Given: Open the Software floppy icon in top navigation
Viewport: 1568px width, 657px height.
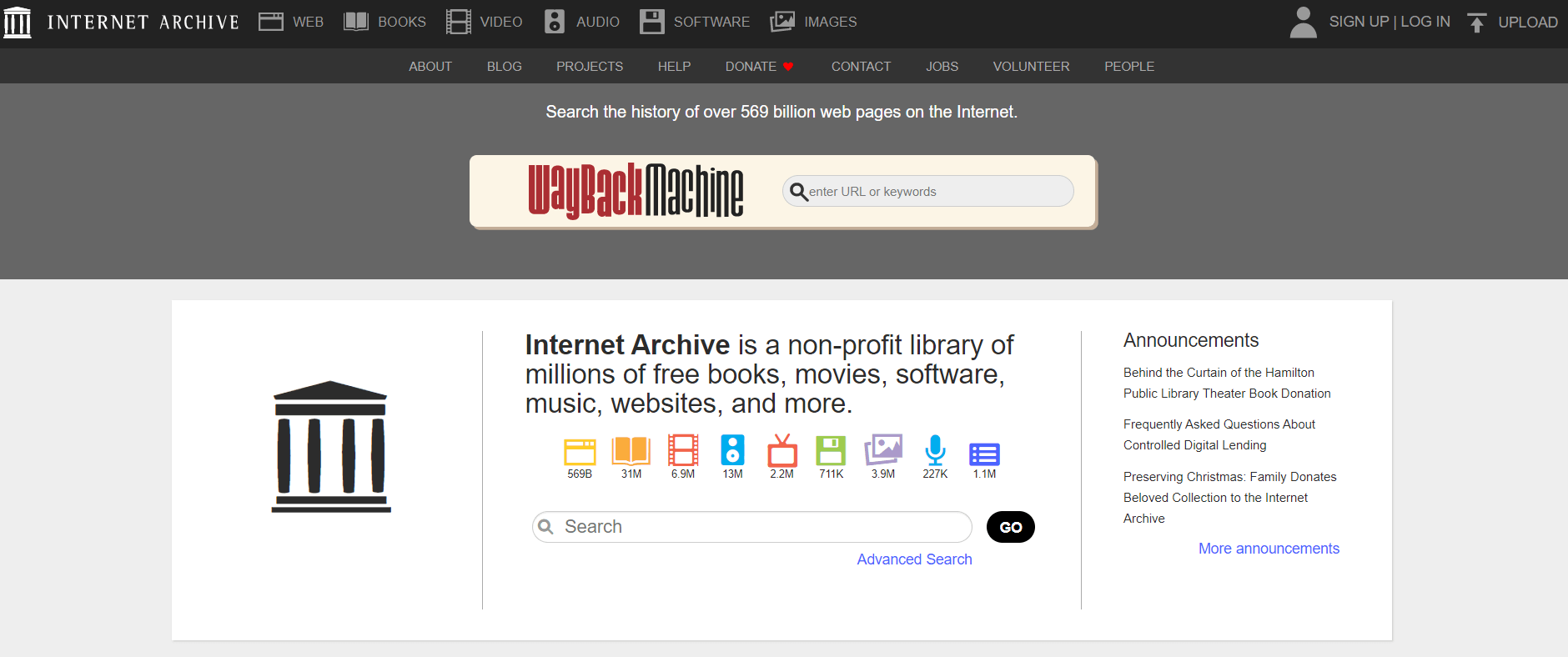Looking at the screenshot, I should pos(652,22).
